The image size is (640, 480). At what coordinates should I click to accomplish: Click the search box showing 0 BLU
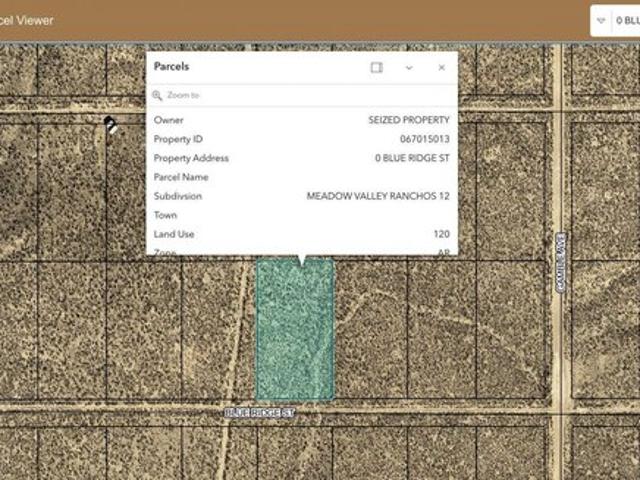click(x=626, y=20)
